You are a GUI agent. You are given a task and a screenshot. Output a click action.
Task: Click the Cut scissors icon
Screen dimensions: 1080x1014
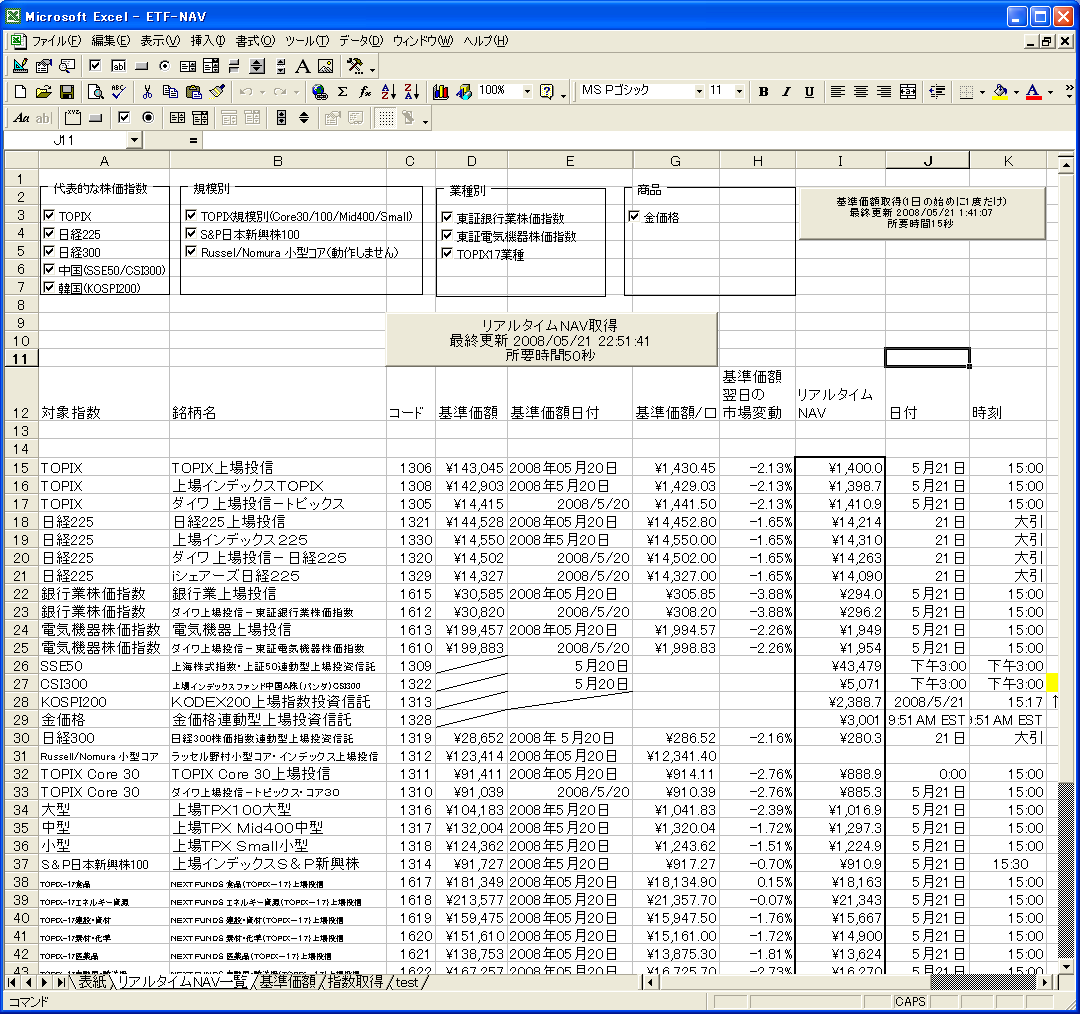147,92
